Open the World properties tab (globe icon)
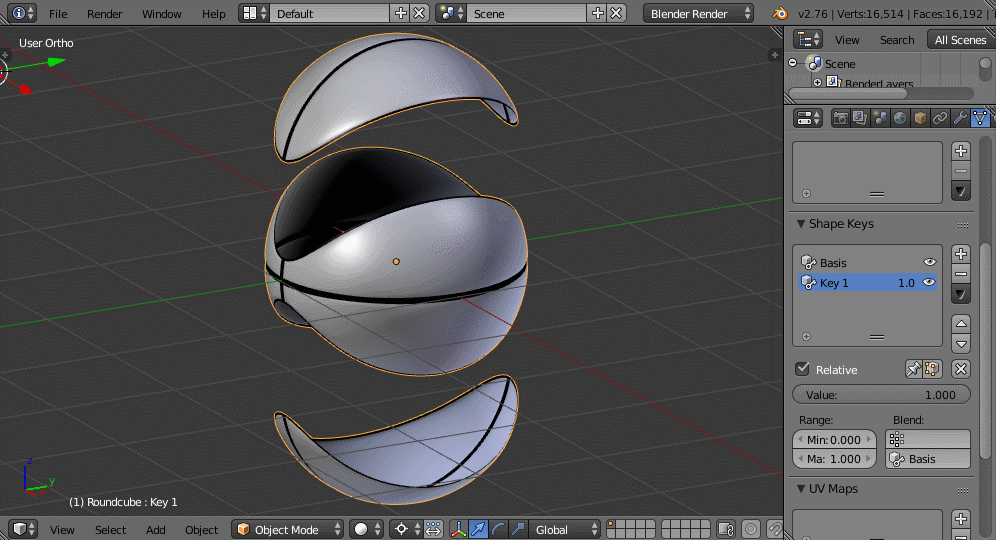The width and height of the screenshot is (996, 540). pyautogui.click(x=899, y=118)
